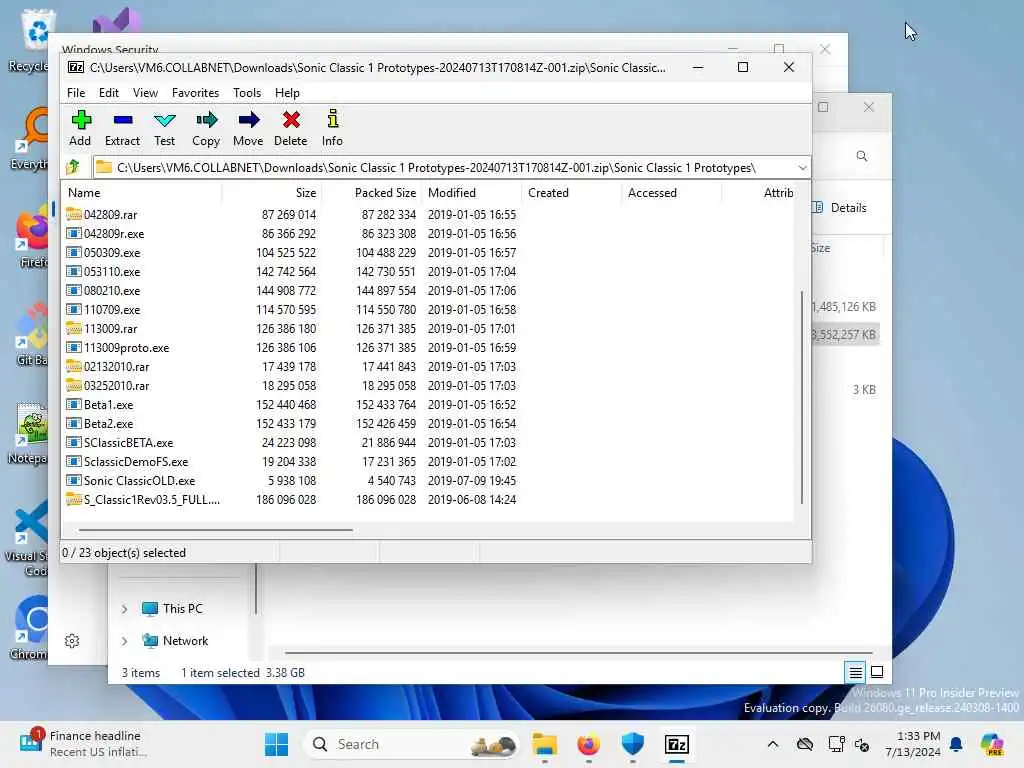The width and height of the screenshot is (1024, 768).
Task: Select the Beta2.exe file
Action: click(x=108, y=423)
